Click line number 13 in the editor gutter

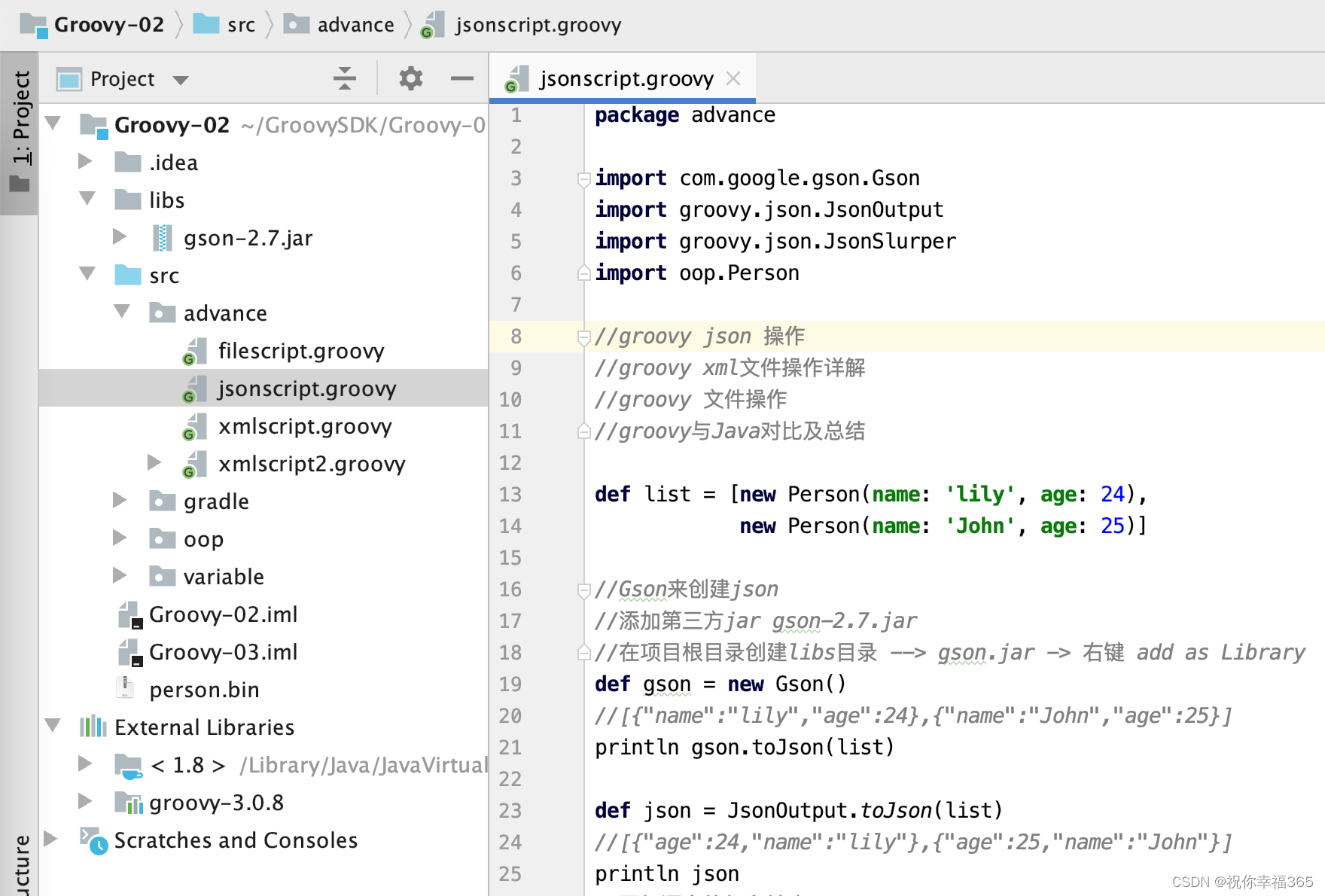point(510,494)
